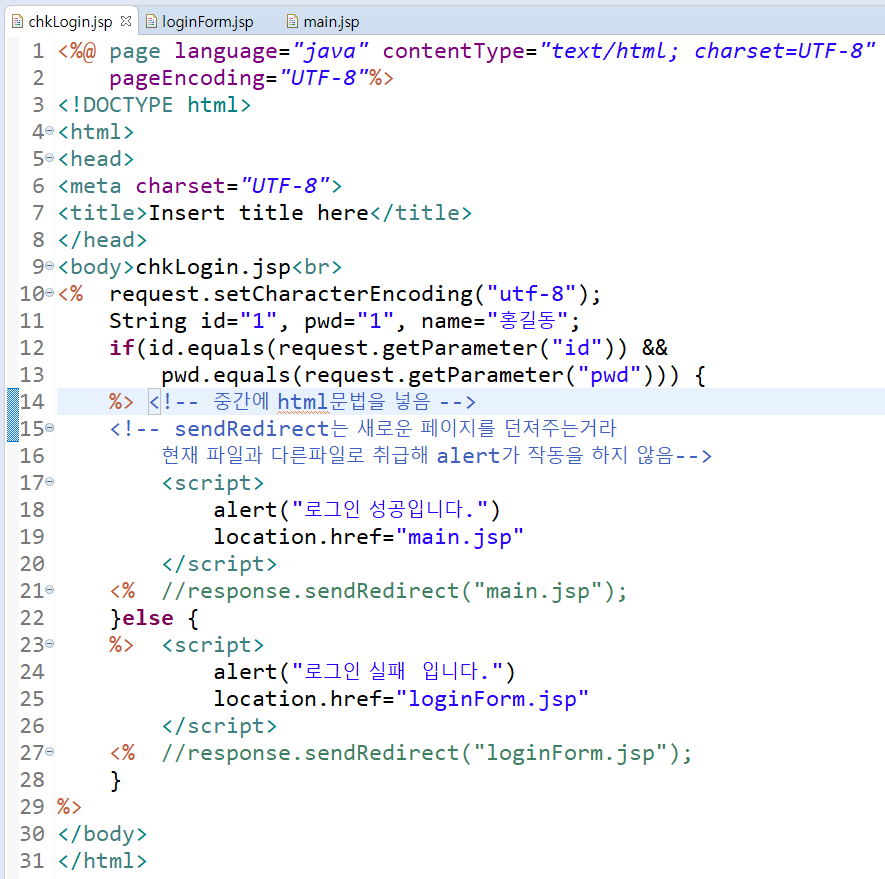Viewport: 885px width, 879px height.
Task: Click 'contentType' attribute on line 1
Action: (454, 51)
